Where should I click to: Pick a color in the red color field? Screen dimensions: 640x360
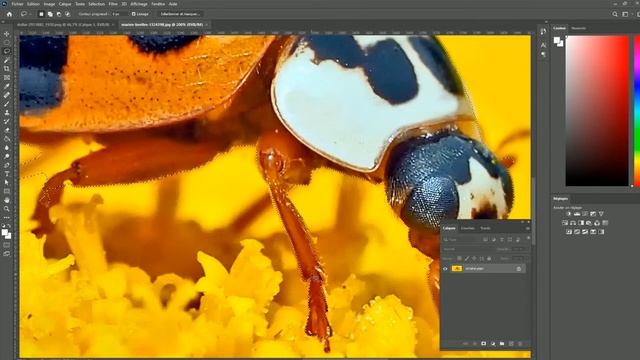(597, 111)
